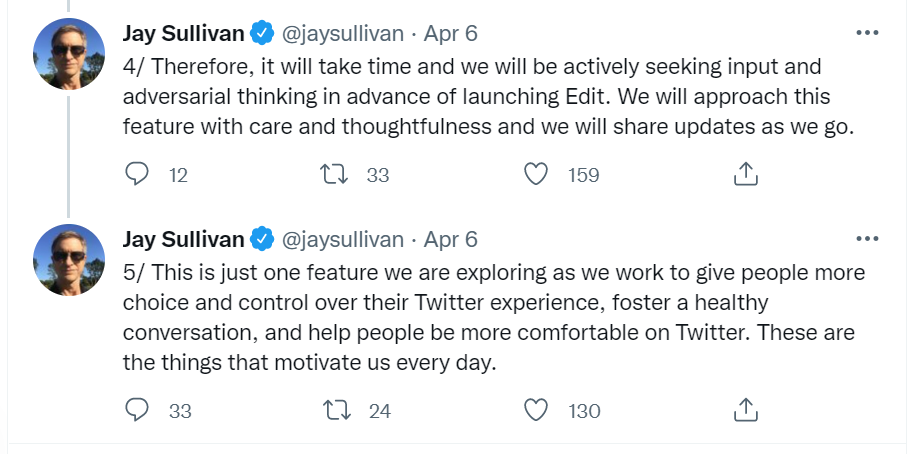Open Jay Sullivan name link in 4/ tweet

coord(183,33)
